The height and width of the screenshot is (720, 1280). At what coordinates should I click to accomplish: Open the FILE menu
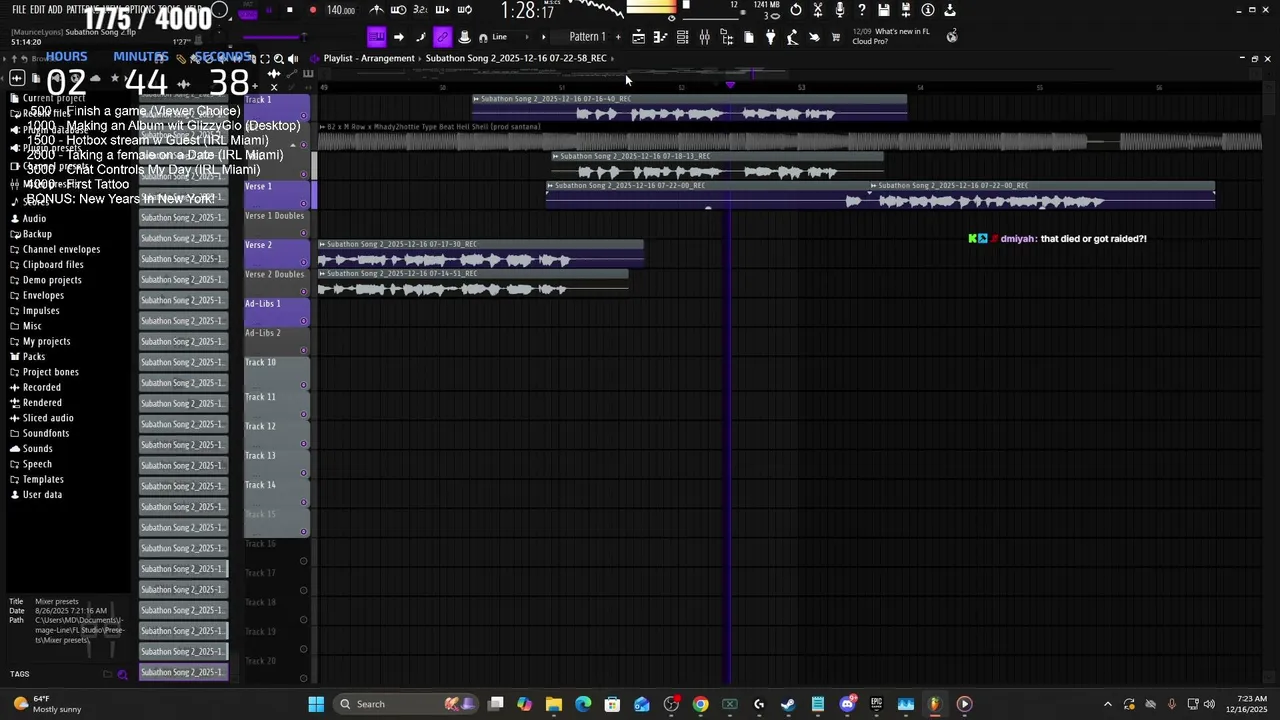click(x=19, y=10)
